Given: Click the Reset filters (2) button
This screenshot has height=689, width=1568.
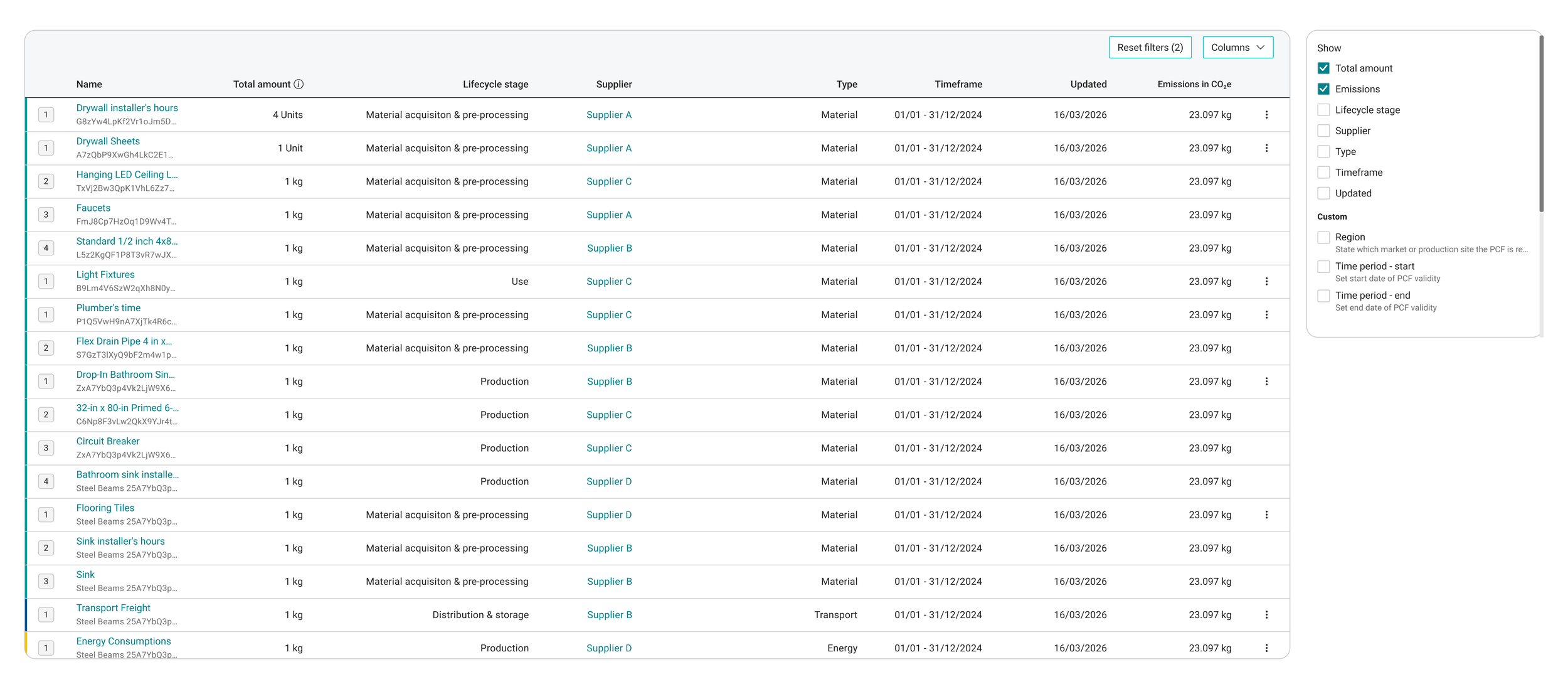Looking at the screenshot, I should click(1150, 48).
